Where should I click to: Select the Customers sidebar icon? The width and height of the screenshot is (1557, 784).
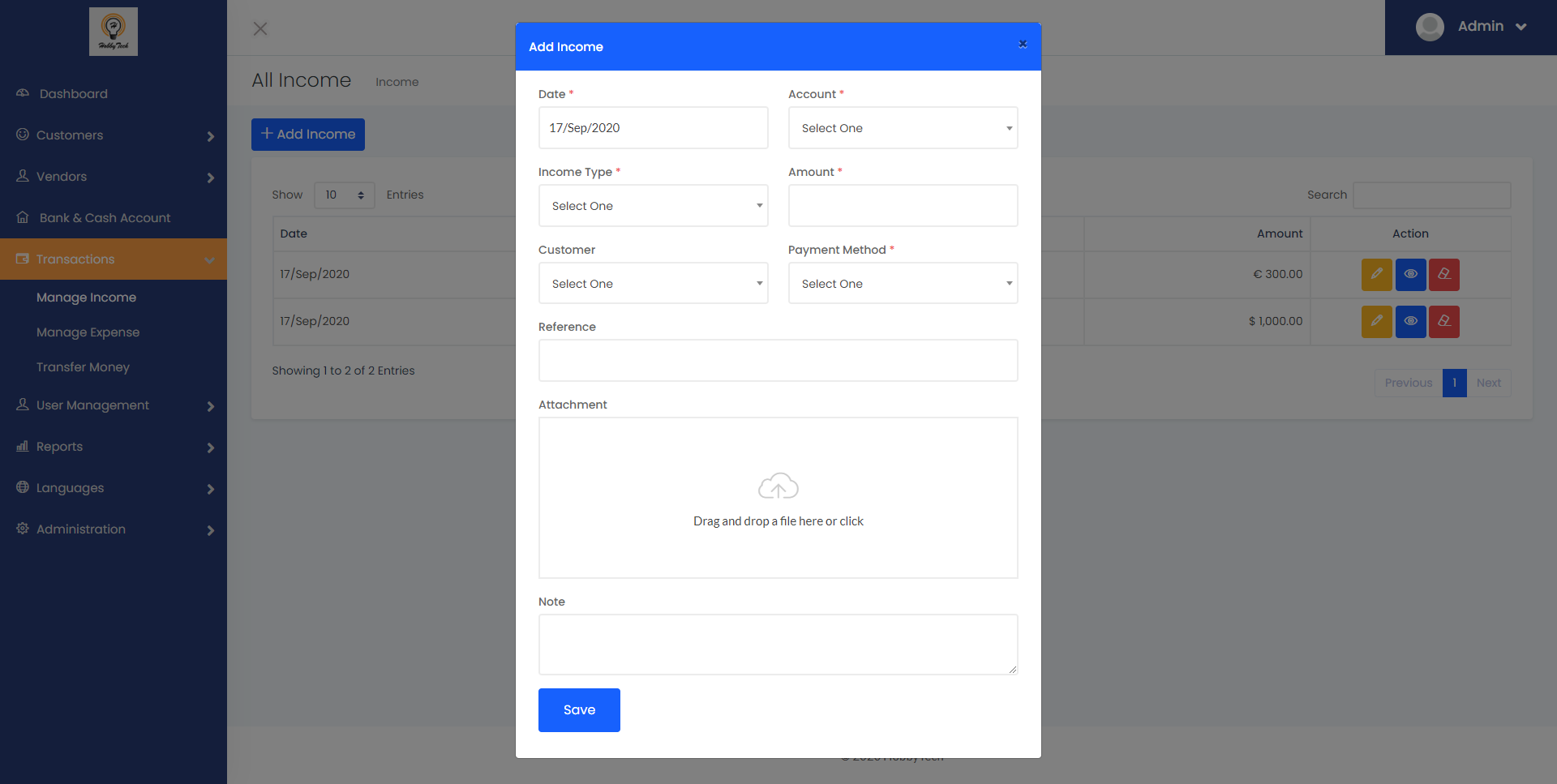[22, 135]
